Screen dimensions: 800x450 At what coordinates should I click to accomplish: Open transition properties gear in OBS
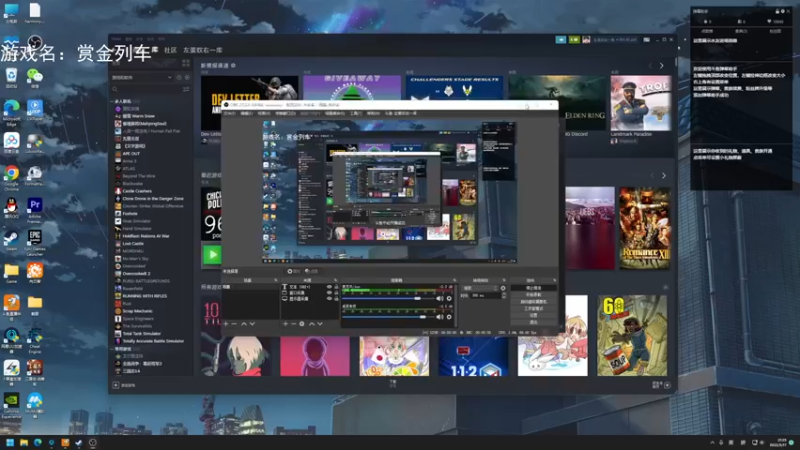(503, 288)
